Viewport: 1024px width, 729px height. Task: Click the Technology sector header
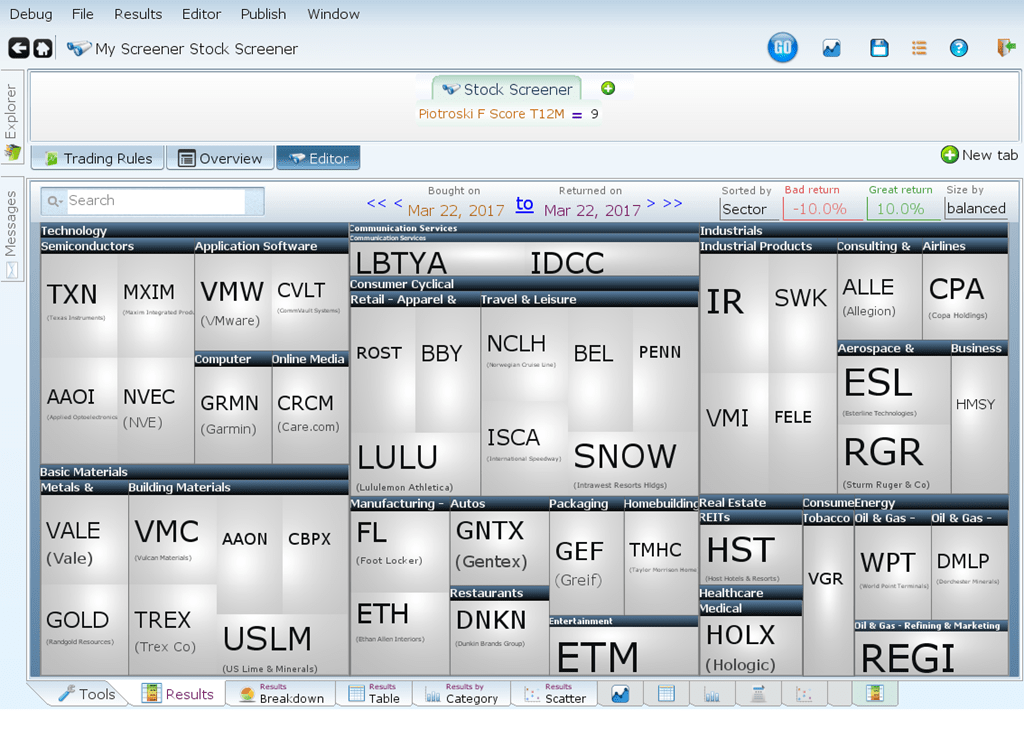coord(194,231)
